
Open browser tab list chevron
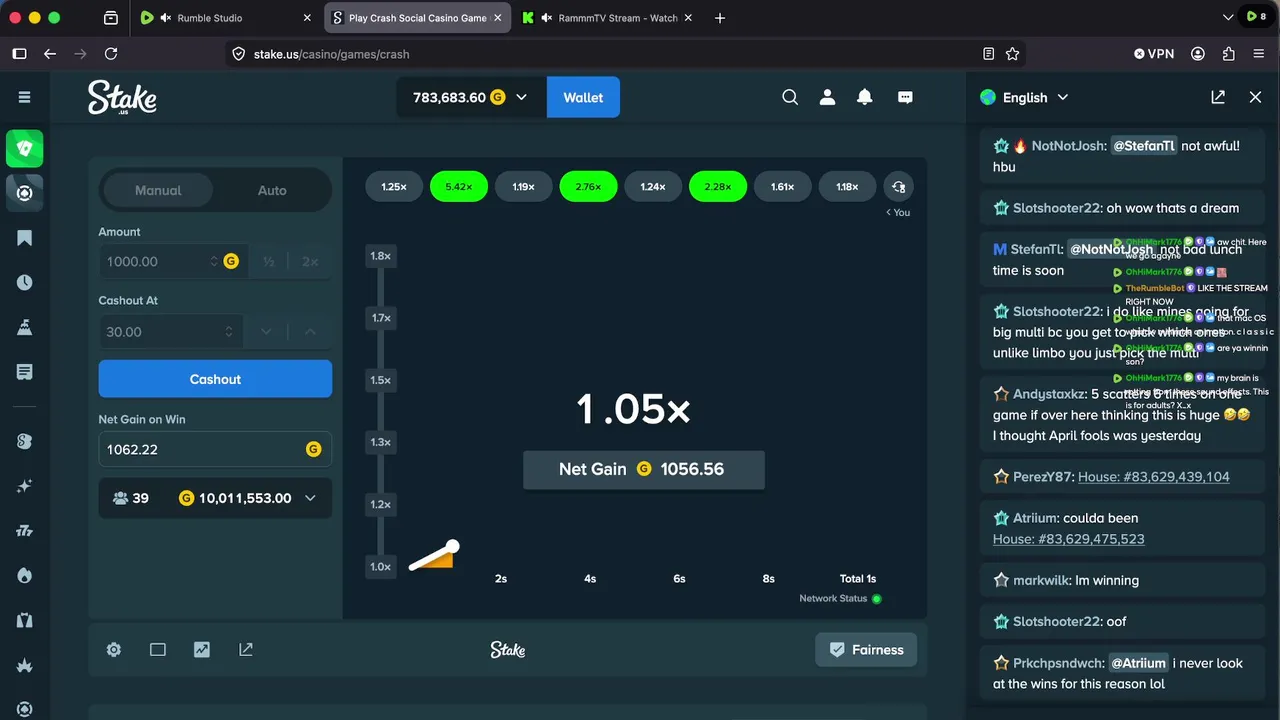pos(1228,18)
